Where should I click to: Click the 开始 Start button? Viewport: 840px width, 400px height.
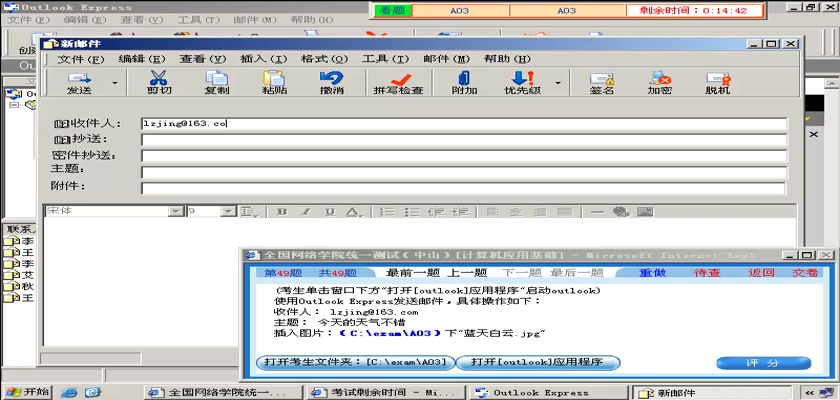pyautogui.click(x=26, y=391)
